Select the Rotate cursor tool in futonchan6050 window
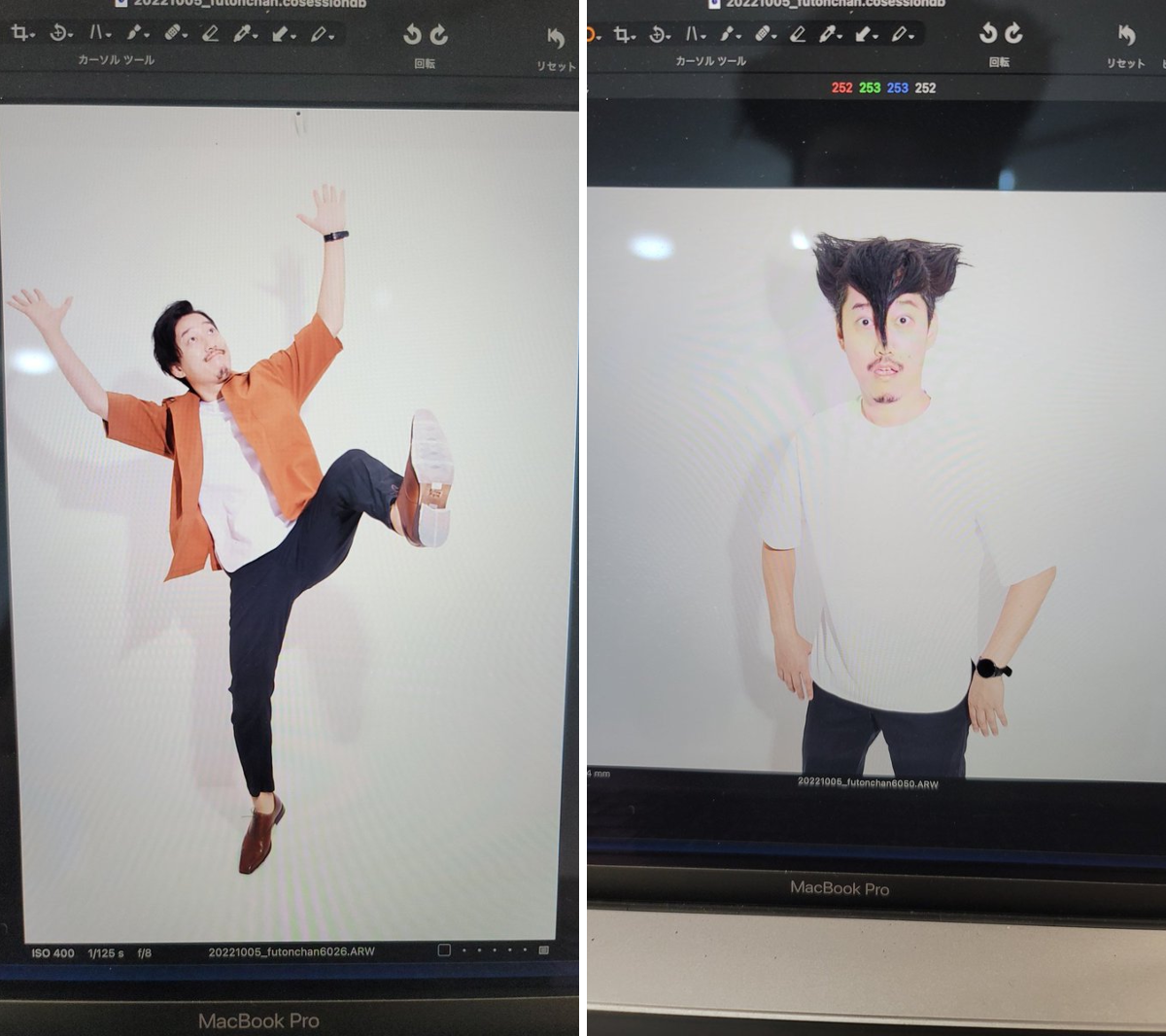This screenshot has width=1166, height=1036. point(659,35)
